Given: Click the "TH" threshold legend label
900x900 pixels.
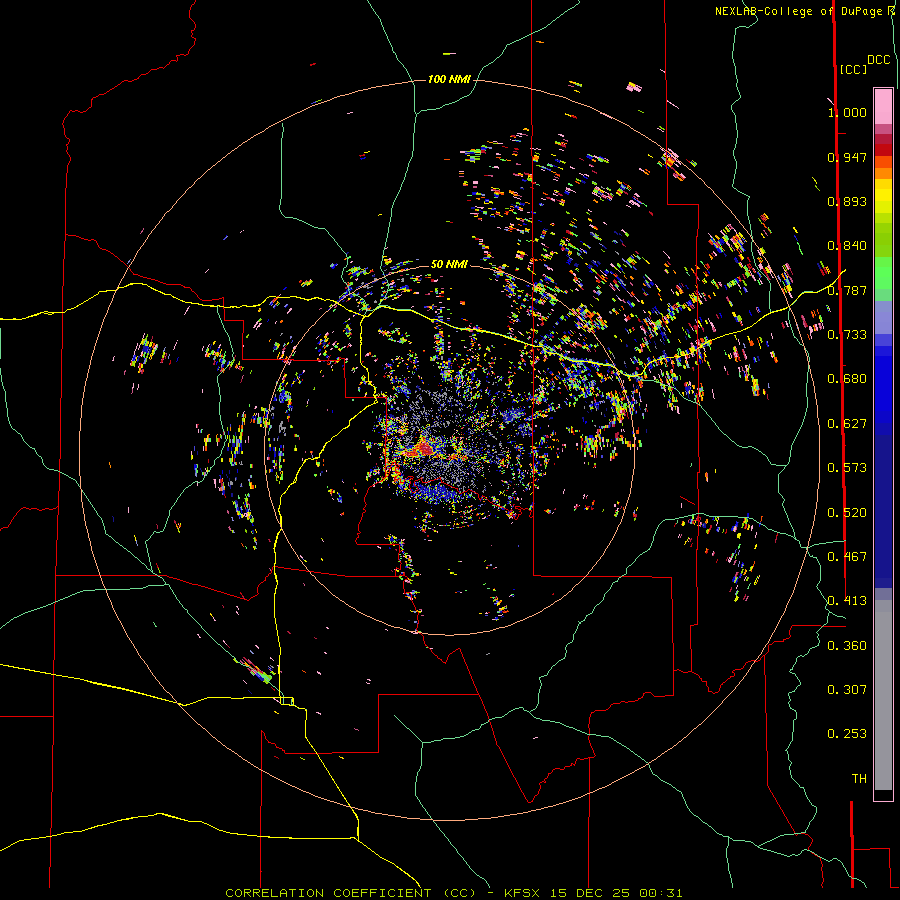Looking at the screenshot, I should tap(859, 779).
